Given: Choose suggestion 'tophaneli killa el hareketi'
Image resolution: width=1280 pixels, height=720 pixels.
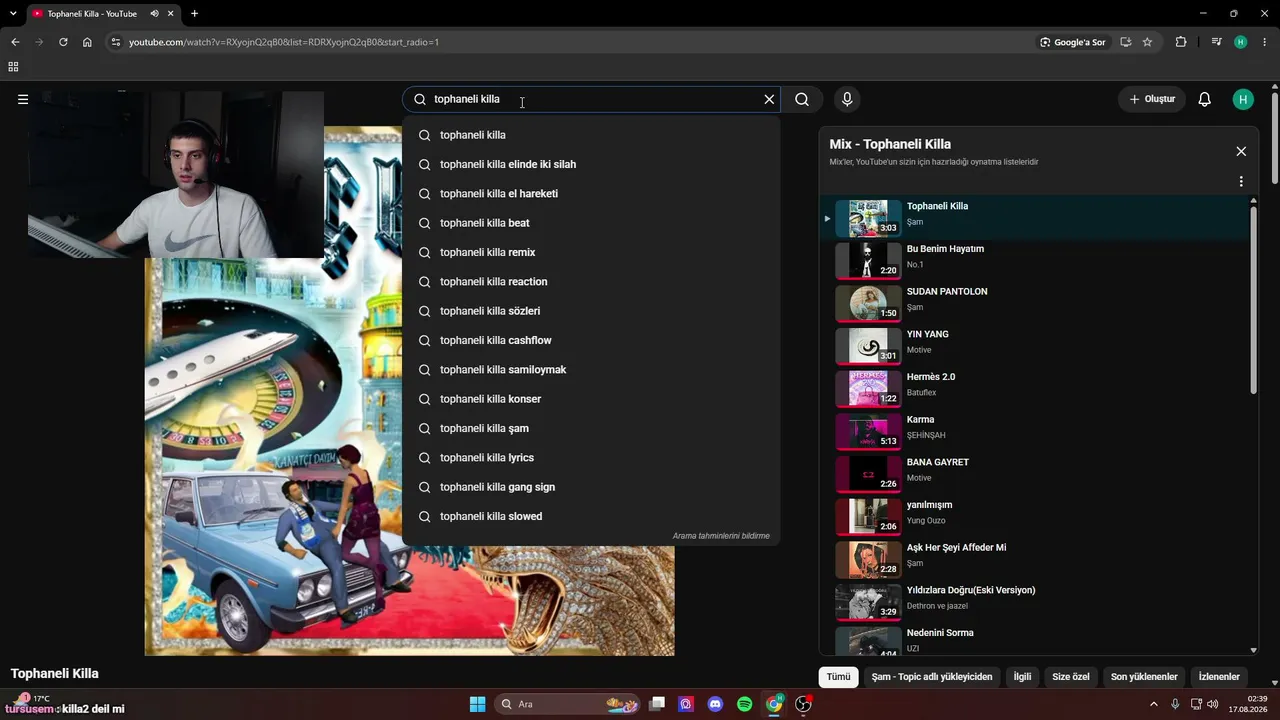Looking at the screenshot, I should 591,194.
